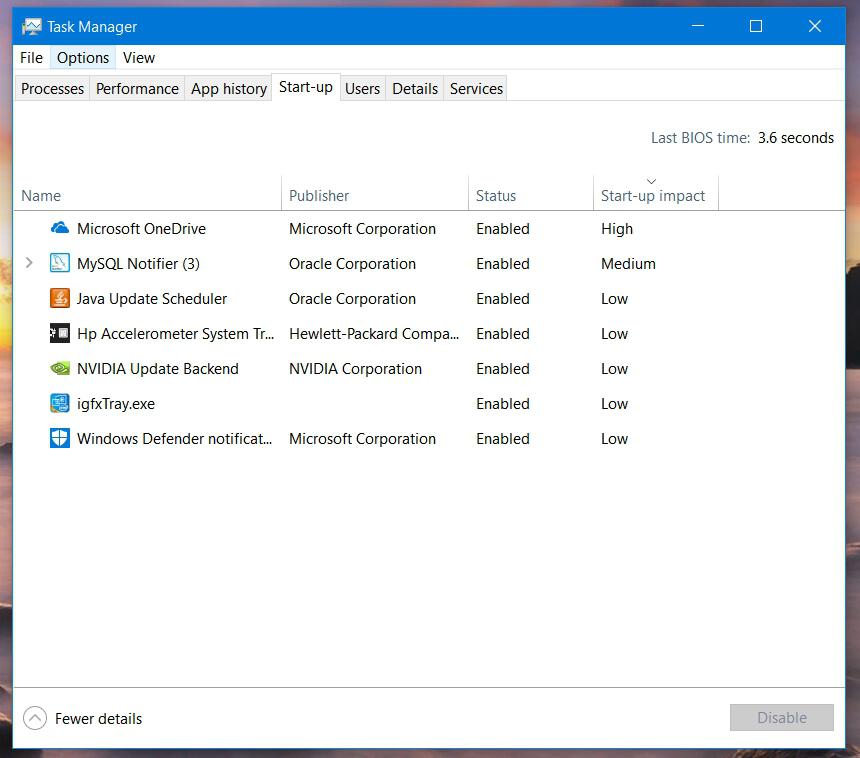Switch to the Services tab
Image resolution: width=860 pixels, height=758 pixels.
[476, 89]
